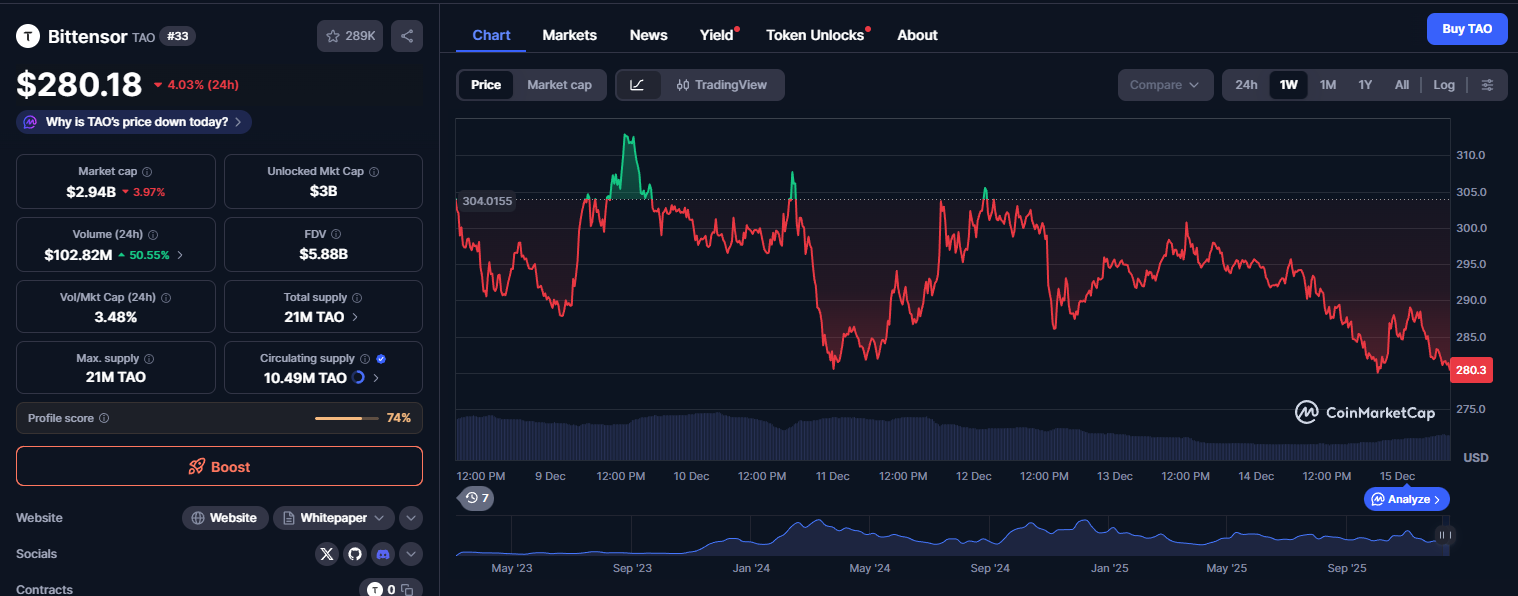The height and width of the screenshot is (596, 1518).
Task: Select the line chart icon
Action: [x=637, y=85]
